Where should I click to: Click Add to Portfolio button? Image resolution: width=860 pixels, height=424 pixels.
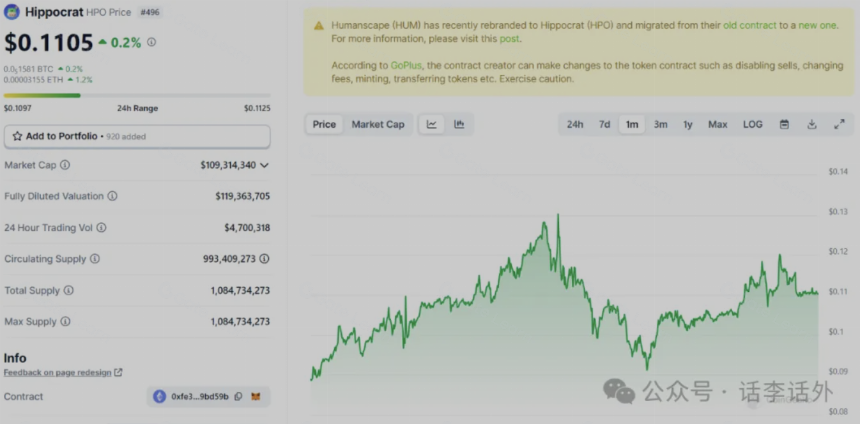137,136
